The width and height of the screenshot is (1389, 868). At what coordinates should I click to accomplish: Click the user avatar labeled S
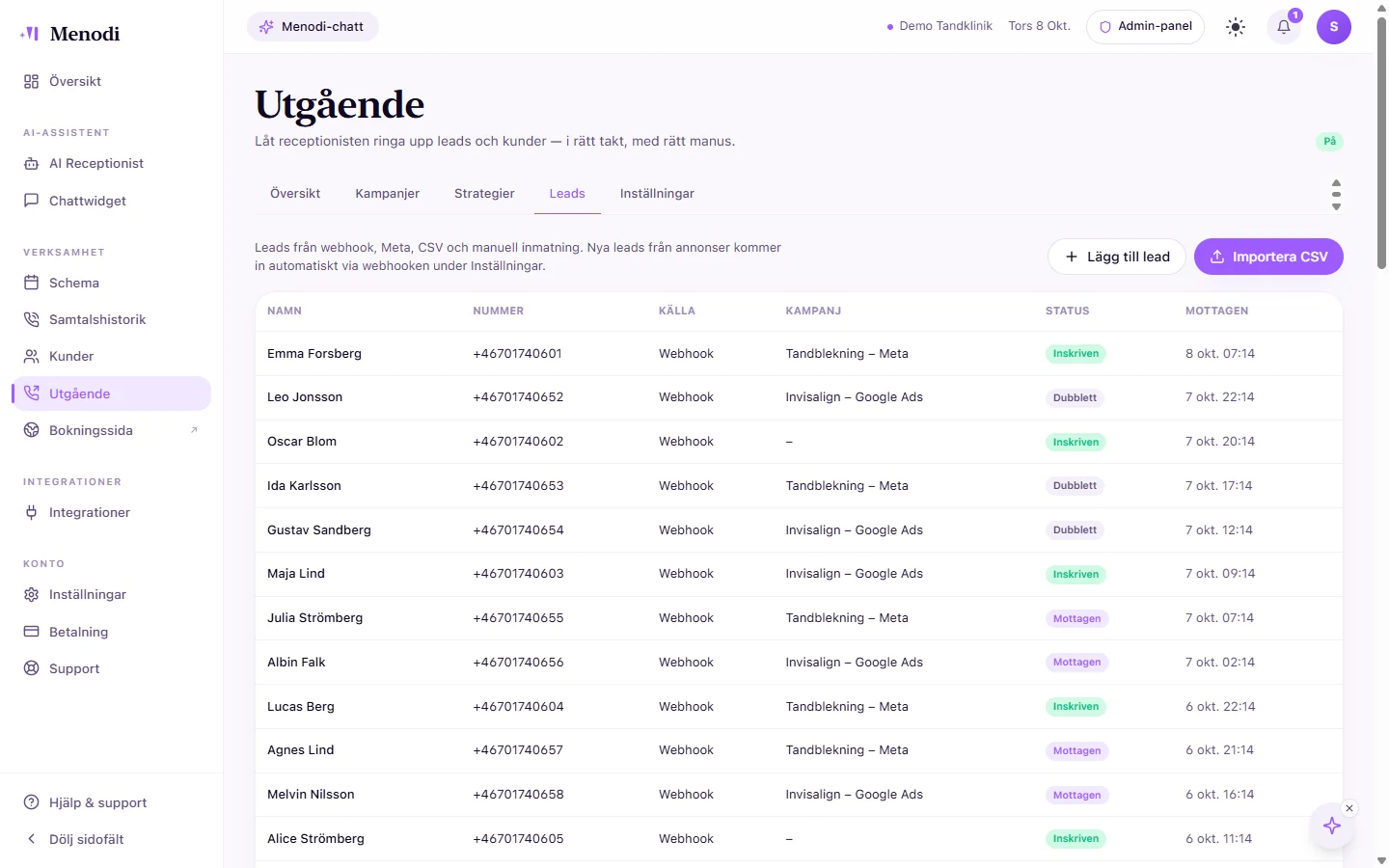click(1334, 27)
